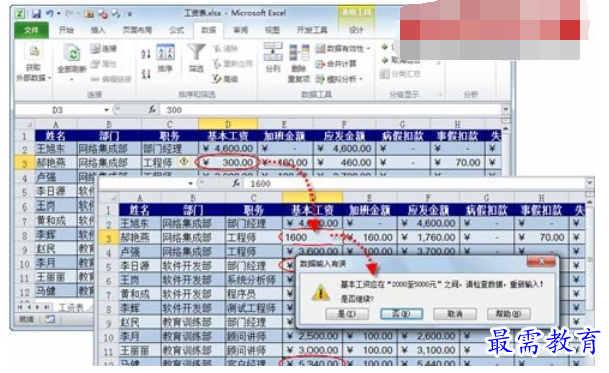
Task: Open 数据有效性 (Data Validation) dropdown
Action: click(343, 49)
